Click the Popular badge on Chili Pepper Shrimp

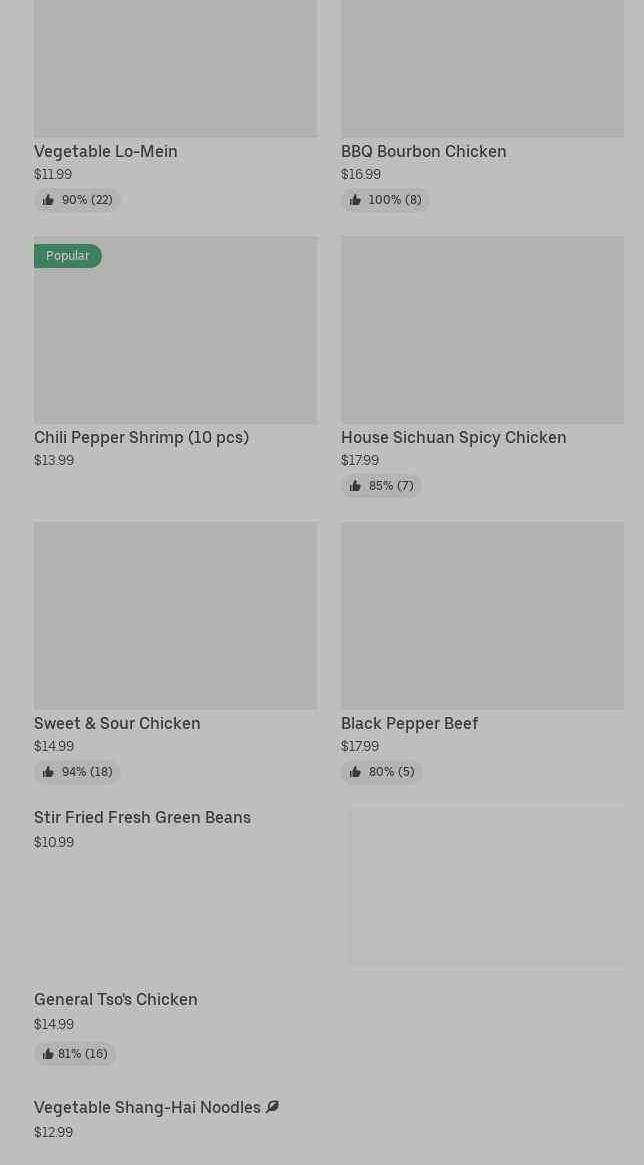(67, 256)
